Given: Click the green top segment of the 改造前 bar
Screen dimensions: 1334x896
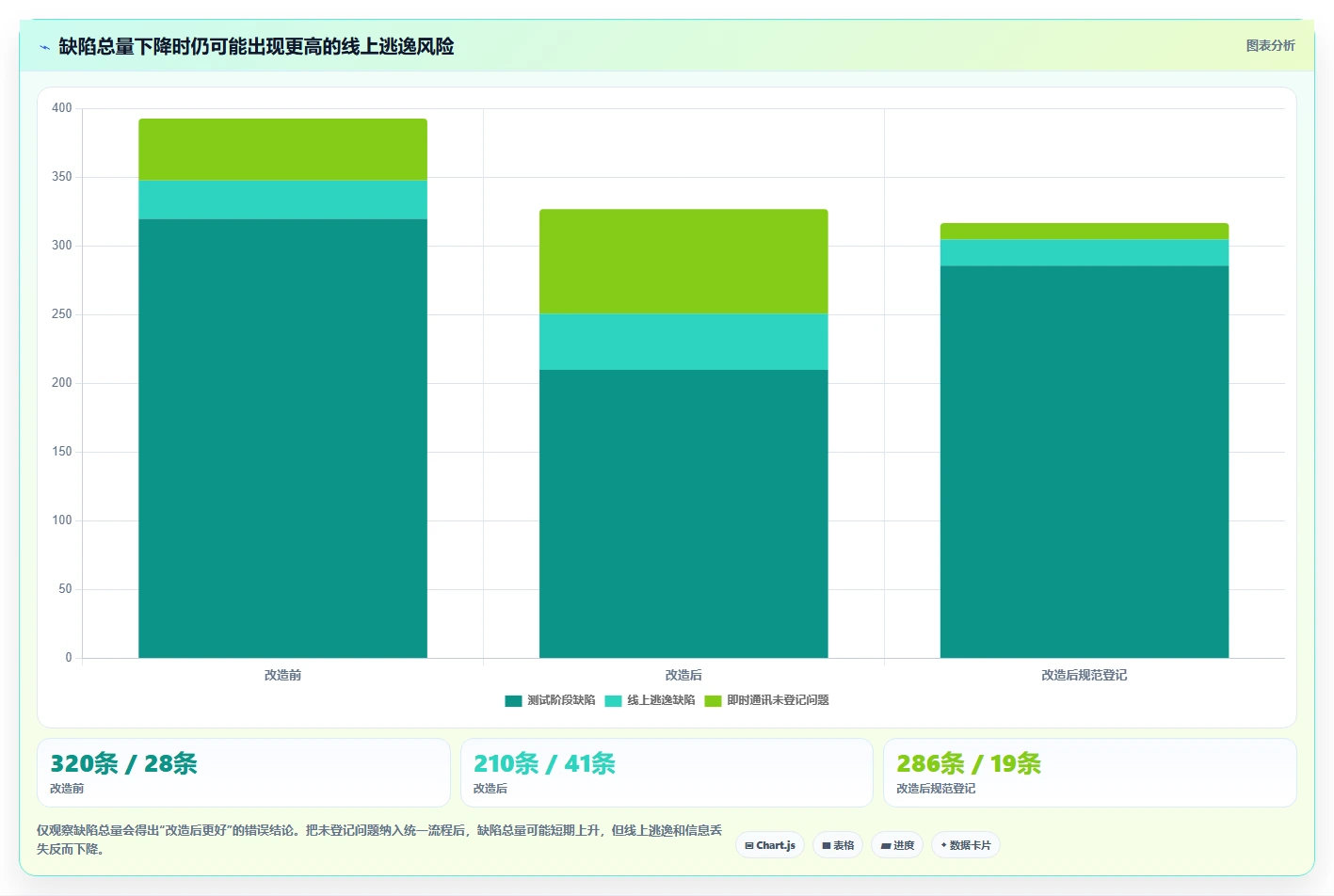Looking at the screenshot, I should (x=282, y=150).
